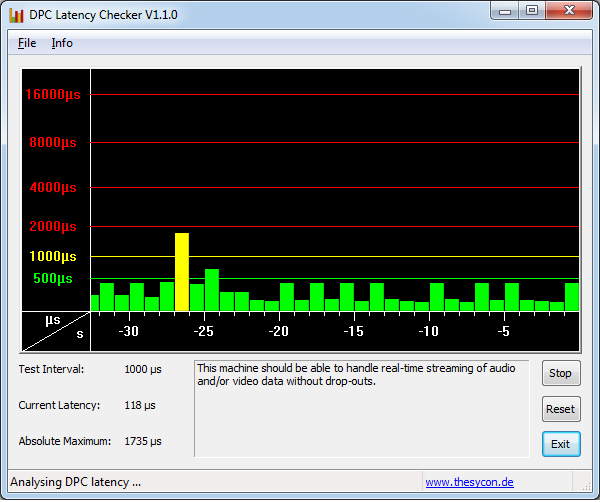Click the -10 time axis label
Image resolution: width=600 pixels, height=502 pixels.
tap(429, 331)
